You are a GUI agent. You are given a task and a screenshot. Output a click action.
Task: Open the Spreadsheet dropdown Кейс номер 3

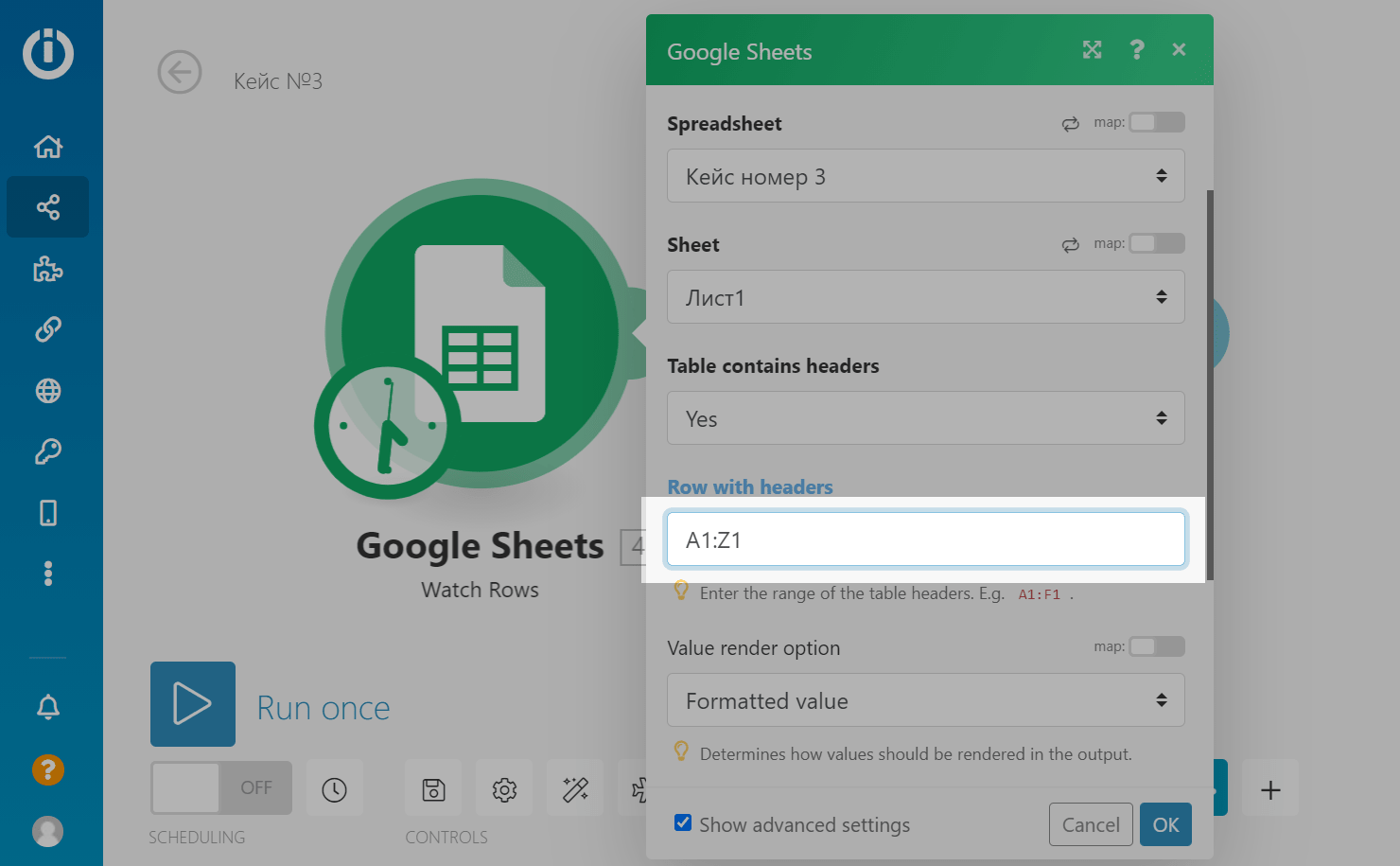point(925,176)
